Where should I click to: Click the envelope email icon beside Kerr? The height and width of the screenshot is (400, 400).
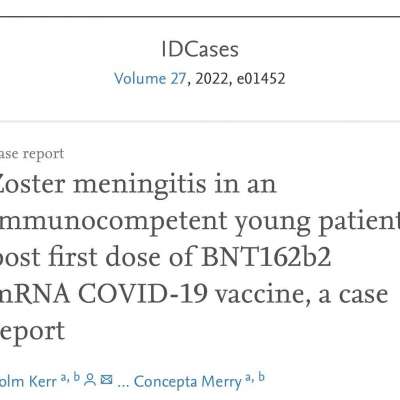click(106, 380)
